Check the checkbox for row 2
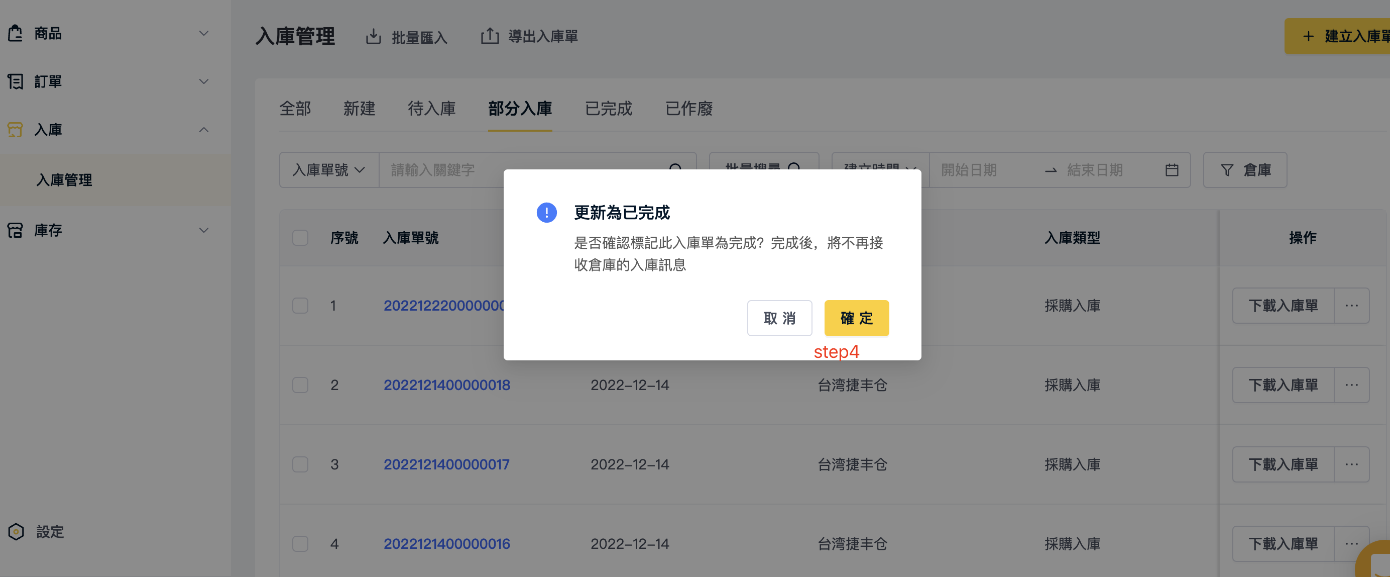Viewport: 1390px width, 578px height. (x=300, y=385)
